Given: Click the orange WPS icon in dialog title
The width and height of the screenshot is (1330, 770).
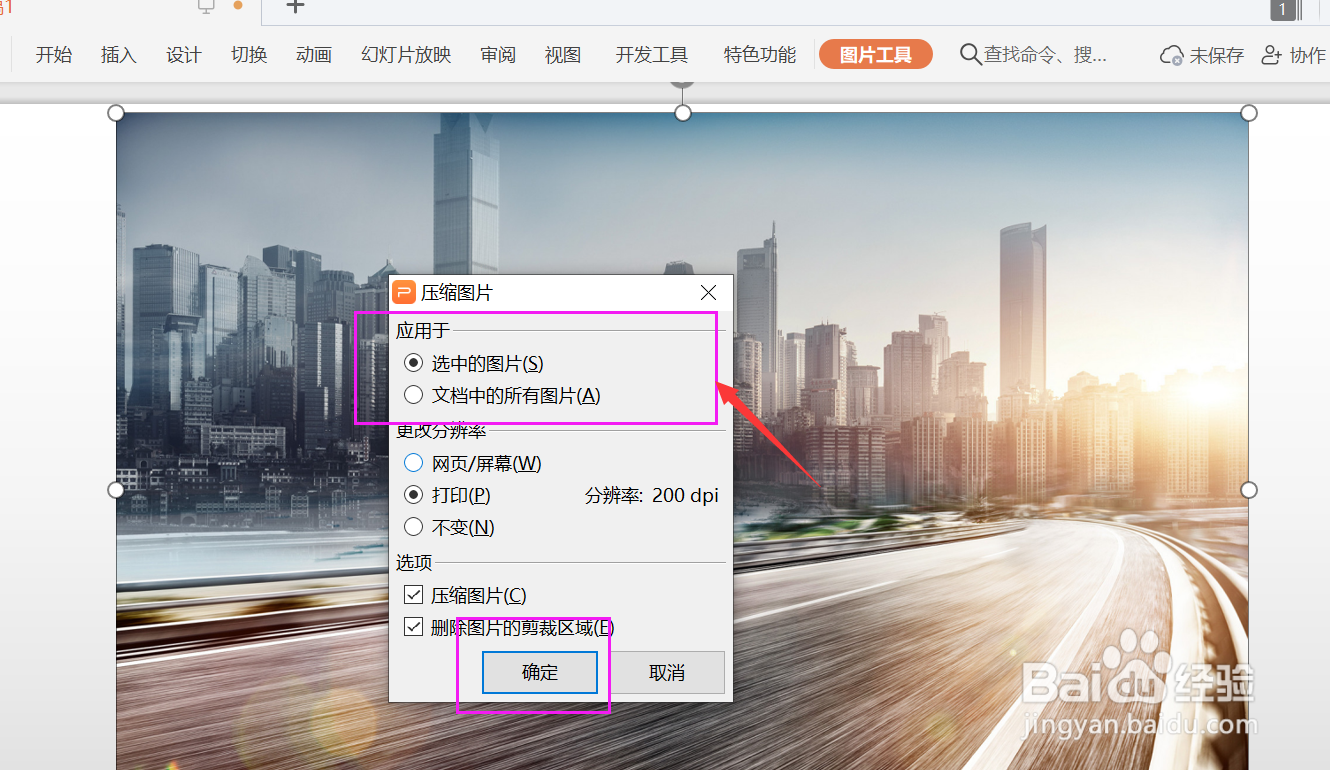Looking at the screenshot, I should [x=404, y=292].
